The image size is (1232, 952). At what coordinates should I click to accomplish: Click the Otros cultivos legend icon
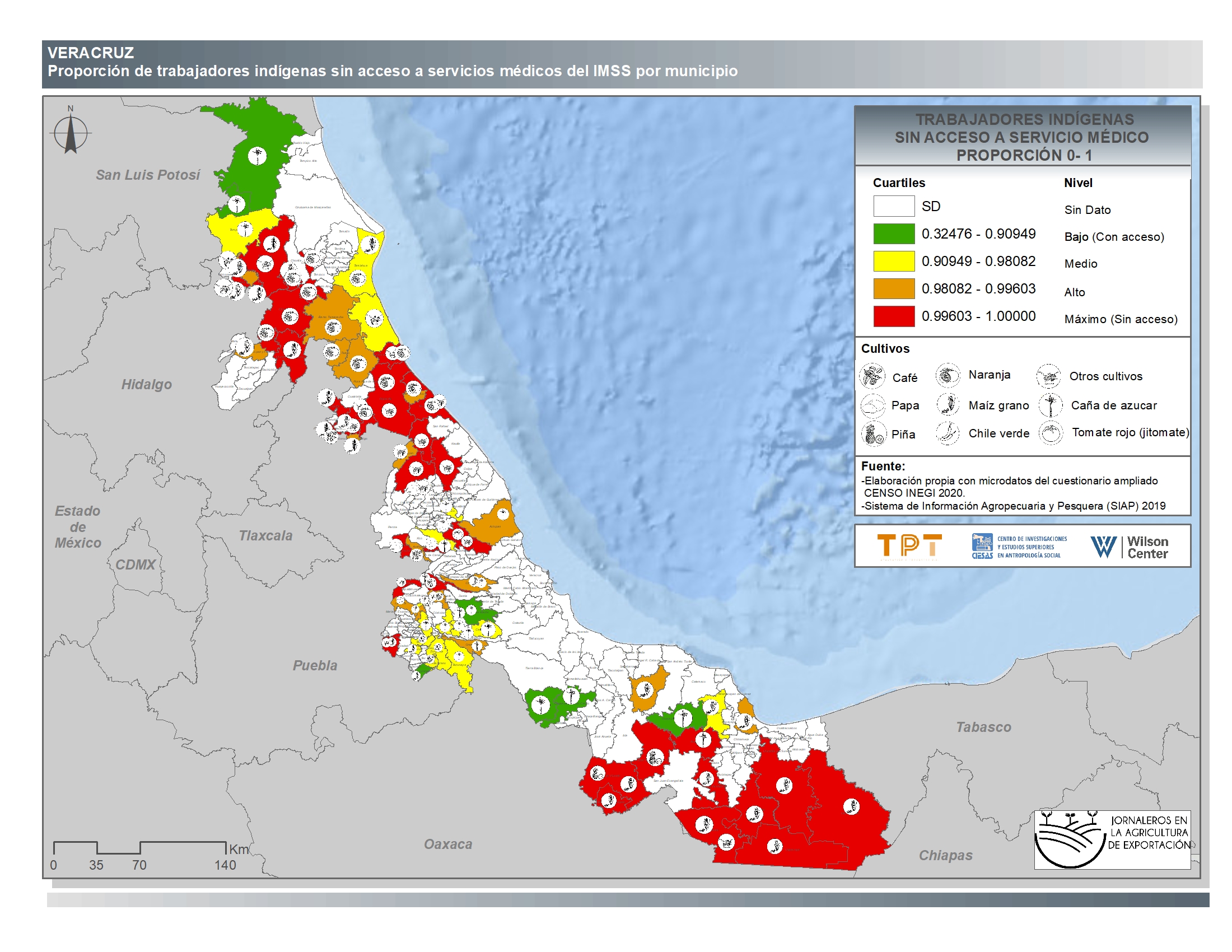[1048, 376]
